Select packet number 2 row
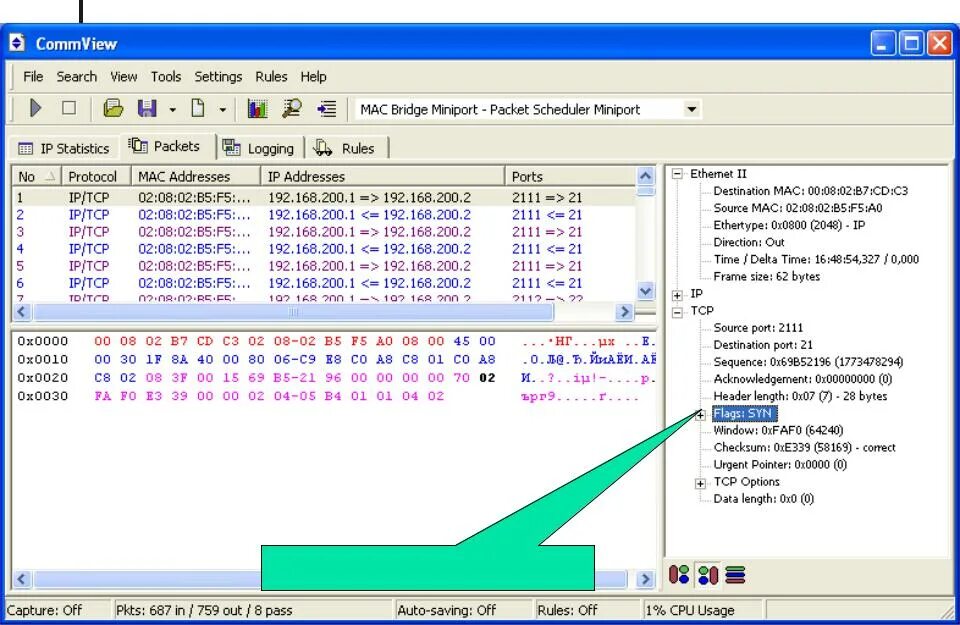Screen dimensions: 960x625 (x=324, y=214)
